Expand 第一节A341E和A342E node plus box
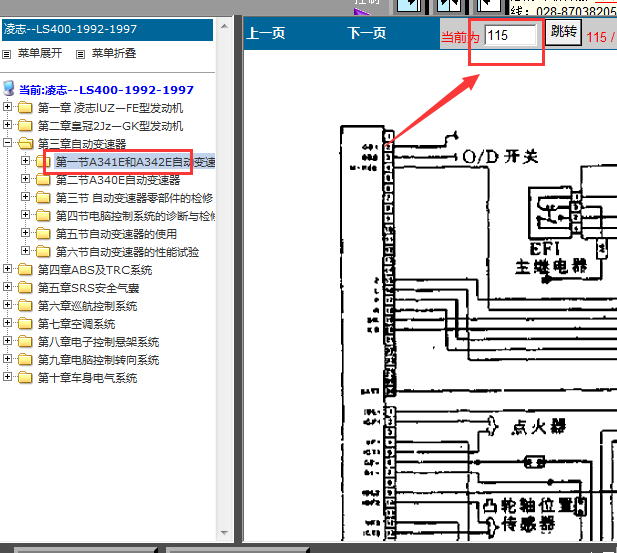 point(26,161)
